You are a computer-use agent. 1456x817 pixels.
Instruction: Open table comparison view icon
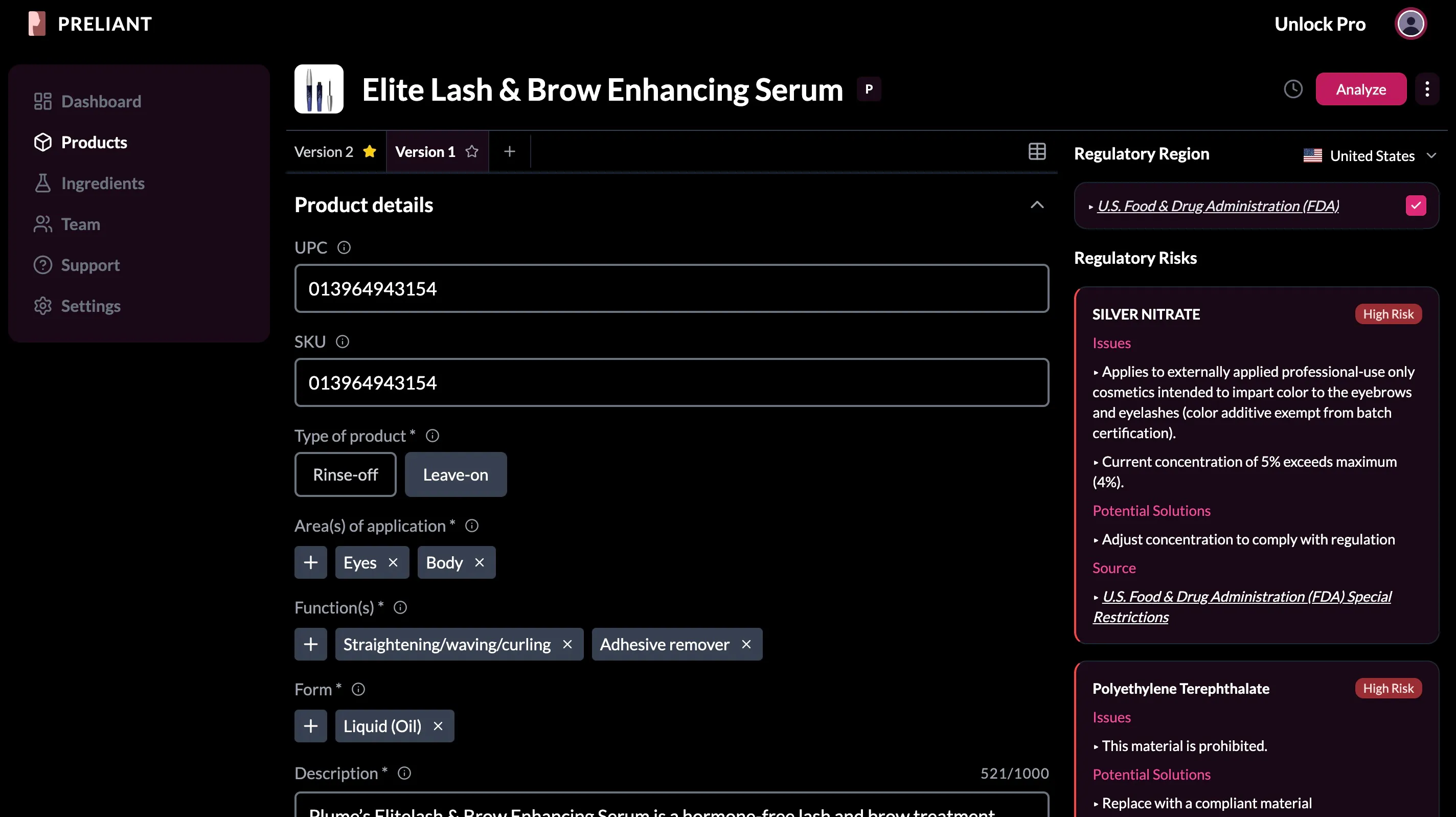click(1037, 151)
